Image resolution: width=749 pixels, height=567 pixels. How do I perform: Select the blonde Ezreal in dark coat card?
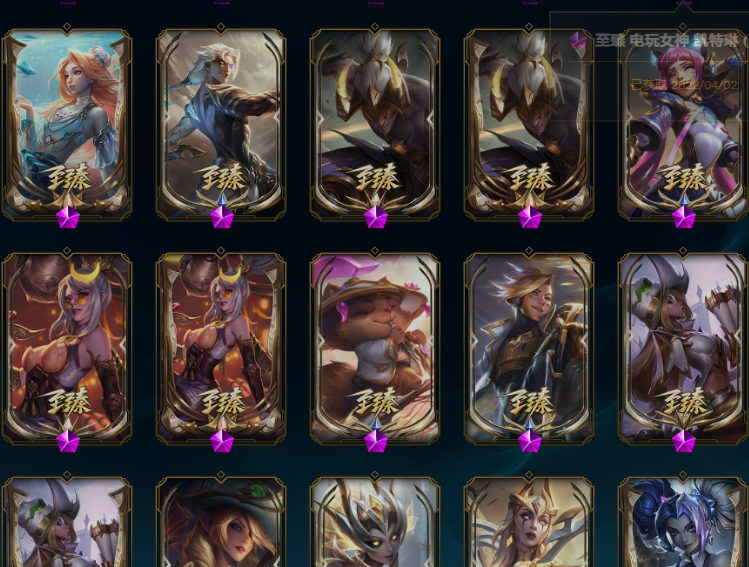[528, 347]
